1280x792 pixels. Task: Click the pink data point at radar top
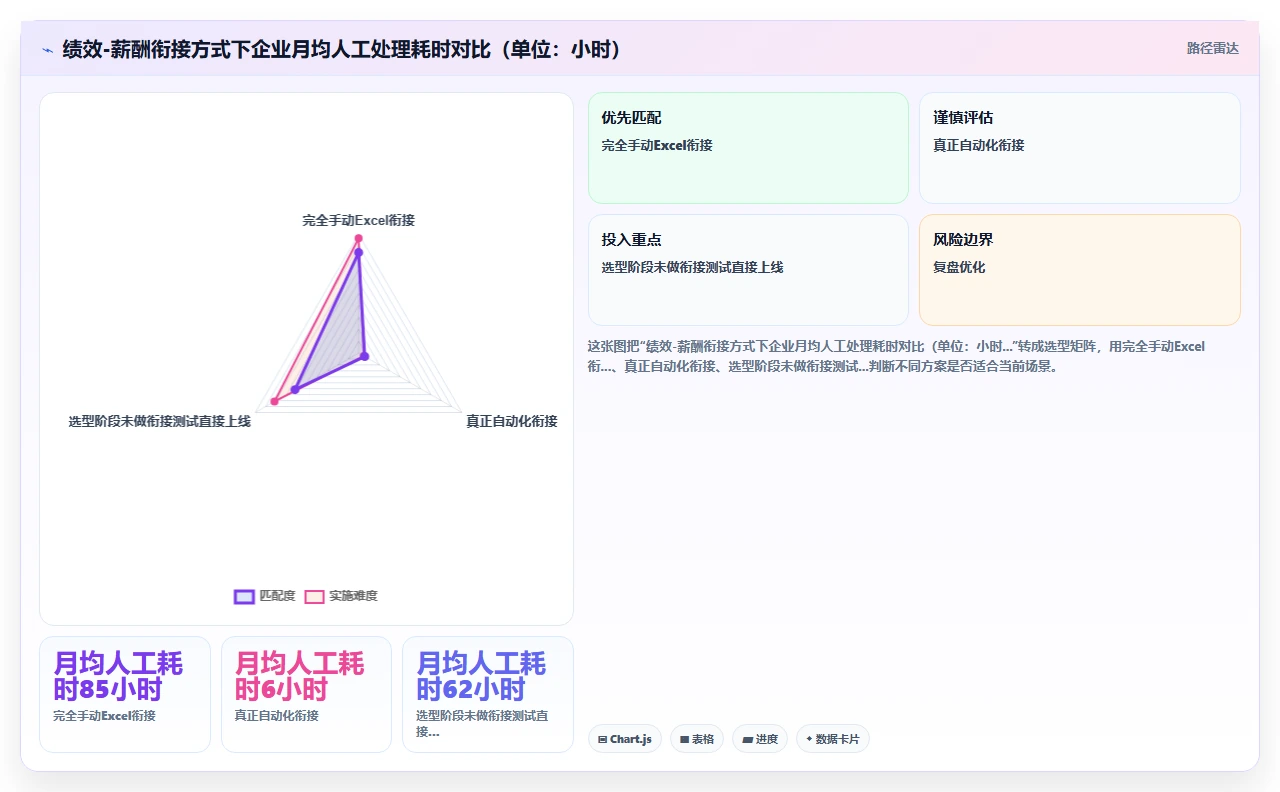358,238
